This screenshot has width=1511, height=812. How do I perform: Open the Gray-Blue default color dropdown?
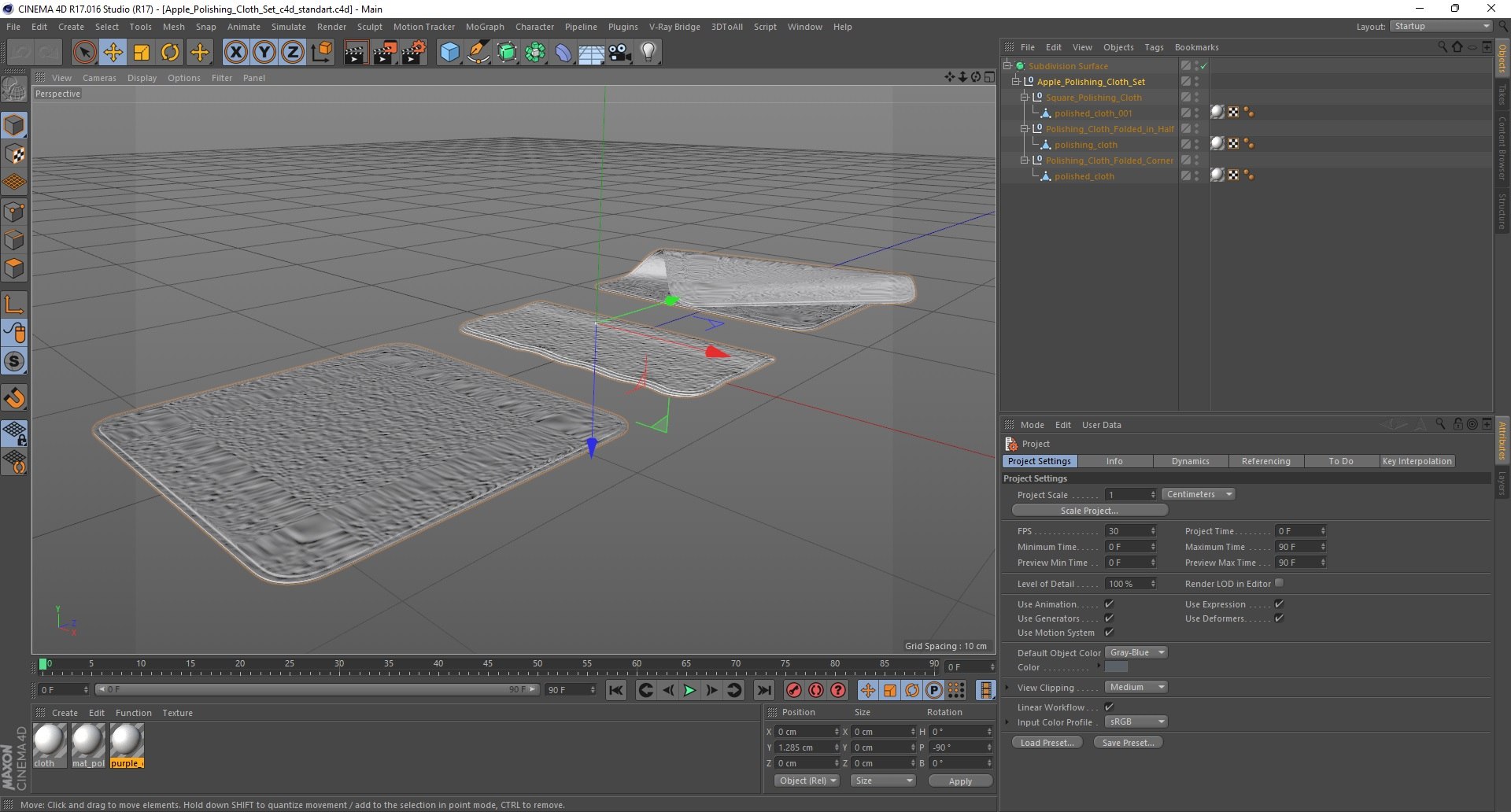[x=1136, y=652]
